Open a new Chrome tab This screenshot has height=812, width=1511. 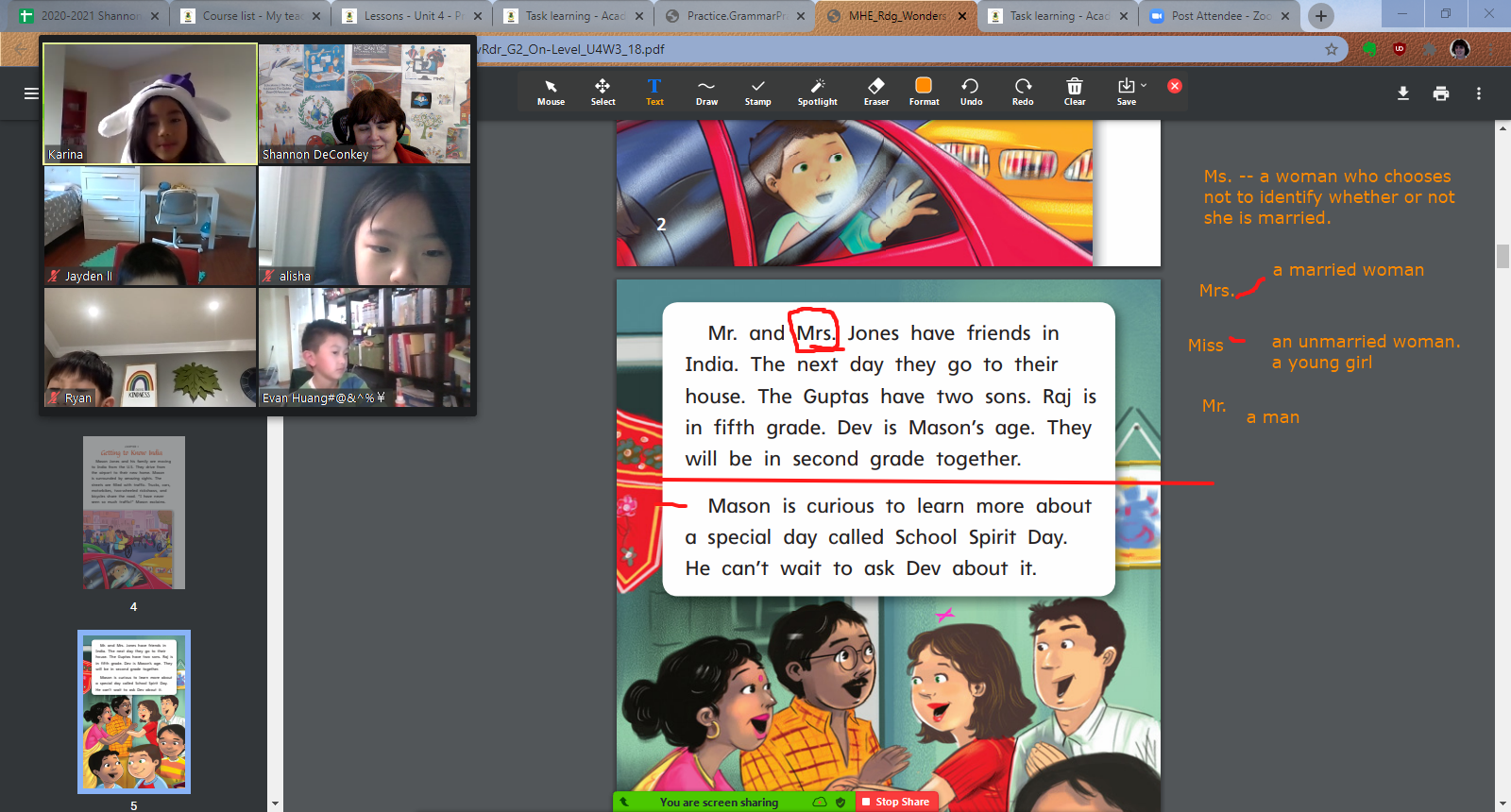(1321, 15)
